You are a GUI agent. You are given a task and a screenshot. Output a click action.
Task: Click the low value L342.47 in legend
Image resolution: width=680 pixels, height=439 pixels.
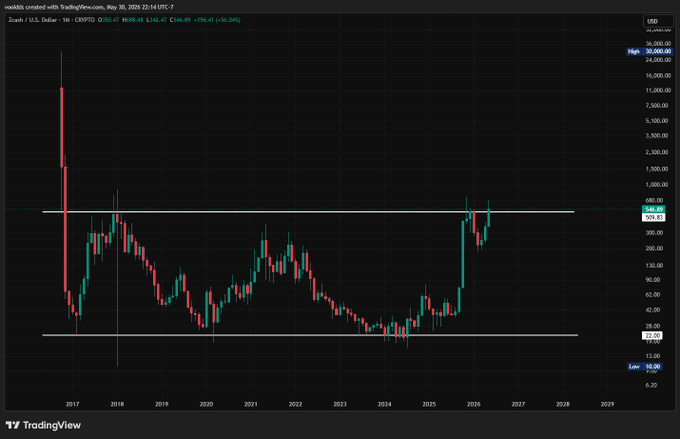[x=157, y=20]
